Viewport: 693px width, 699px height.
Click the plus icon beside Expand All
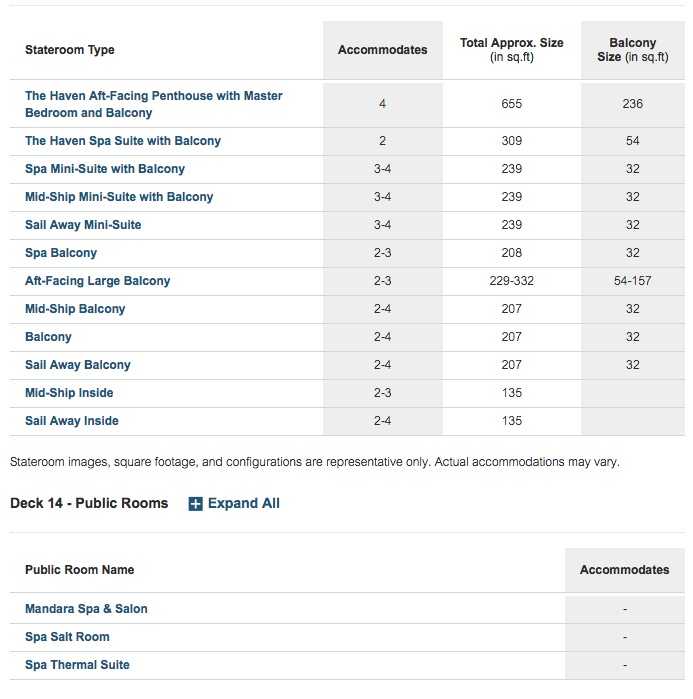[195, 504]
